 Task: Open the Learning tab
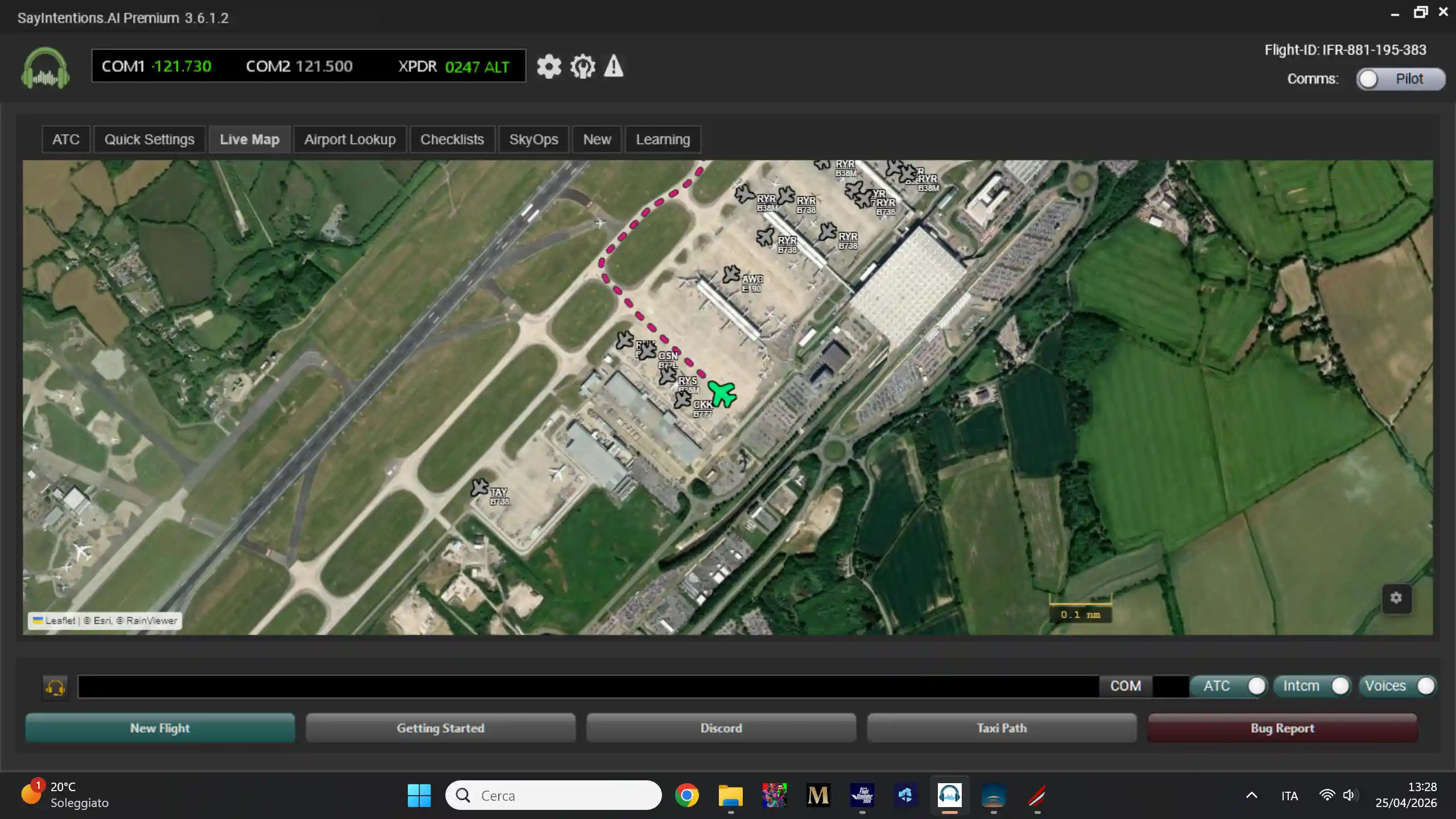coord(663,139)
